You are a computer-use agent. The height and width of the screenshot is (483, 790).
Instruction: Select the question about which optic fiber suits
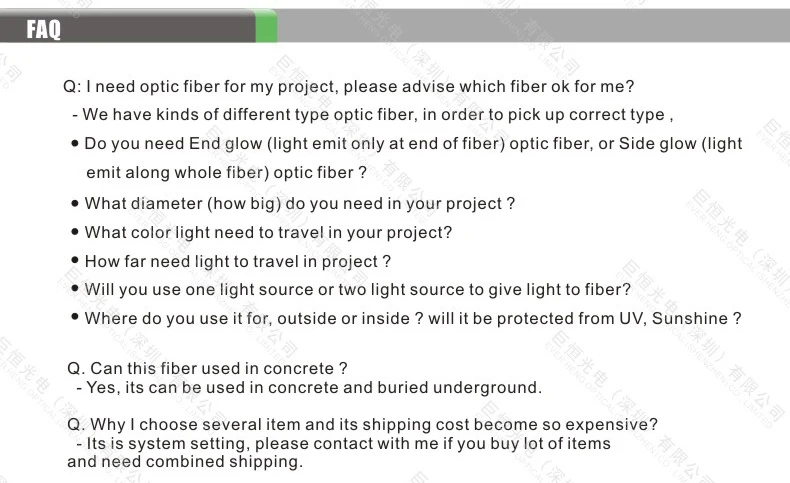point(349,87)
